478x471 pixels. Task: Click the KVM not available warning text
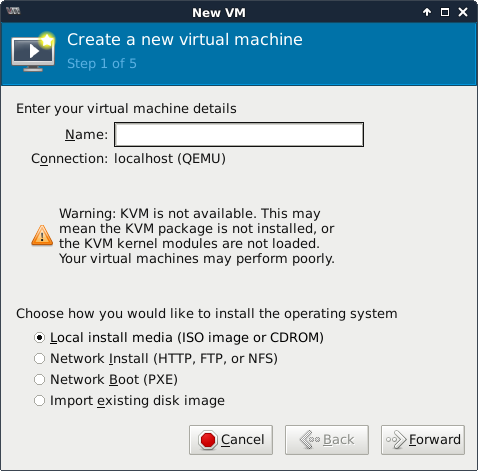197,236
